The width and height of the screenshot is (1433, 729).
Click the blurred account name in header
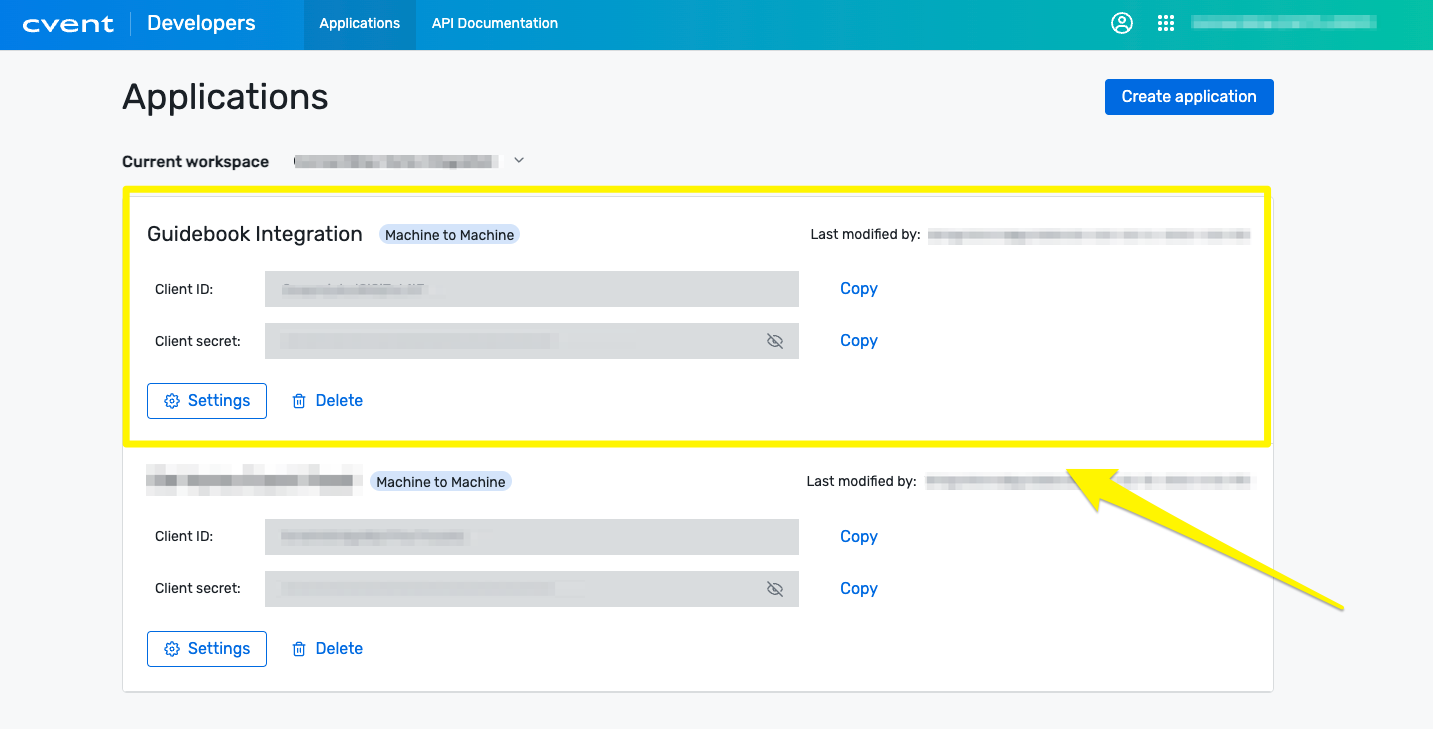(x=1284, y=23)
